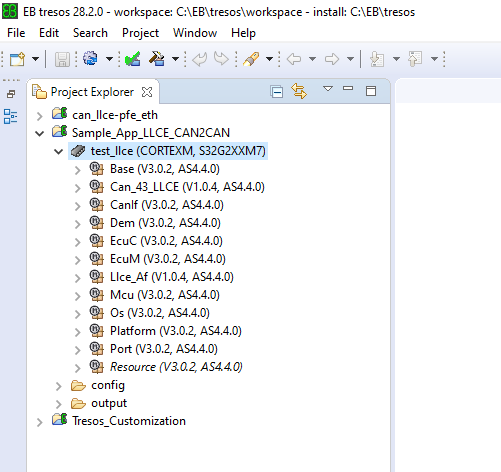Select Can_43_LLCE (V1.0.4, AS4.4.0) entry
The image size is (501, 472).
tap(187, 187)
